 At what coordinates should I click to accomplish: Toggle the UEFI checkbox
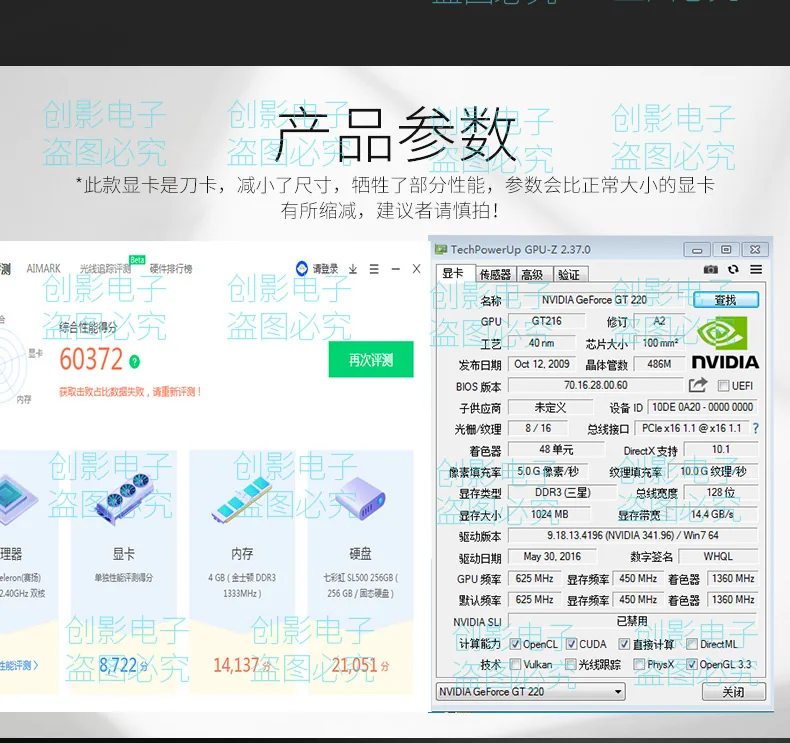tap(723, 386)
